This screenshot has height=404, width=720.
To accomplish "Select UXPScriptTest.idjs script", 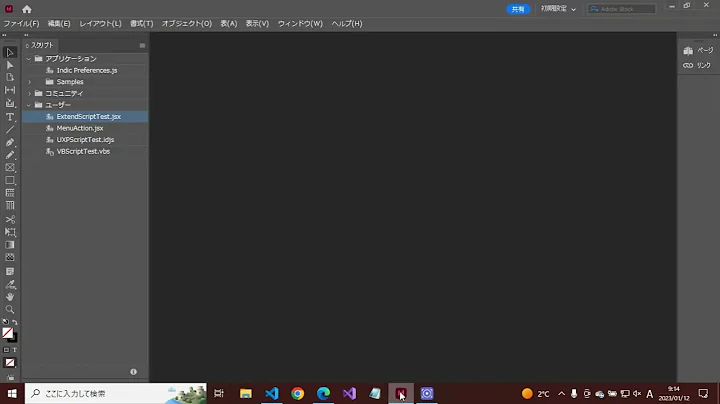I will point(86,140).
